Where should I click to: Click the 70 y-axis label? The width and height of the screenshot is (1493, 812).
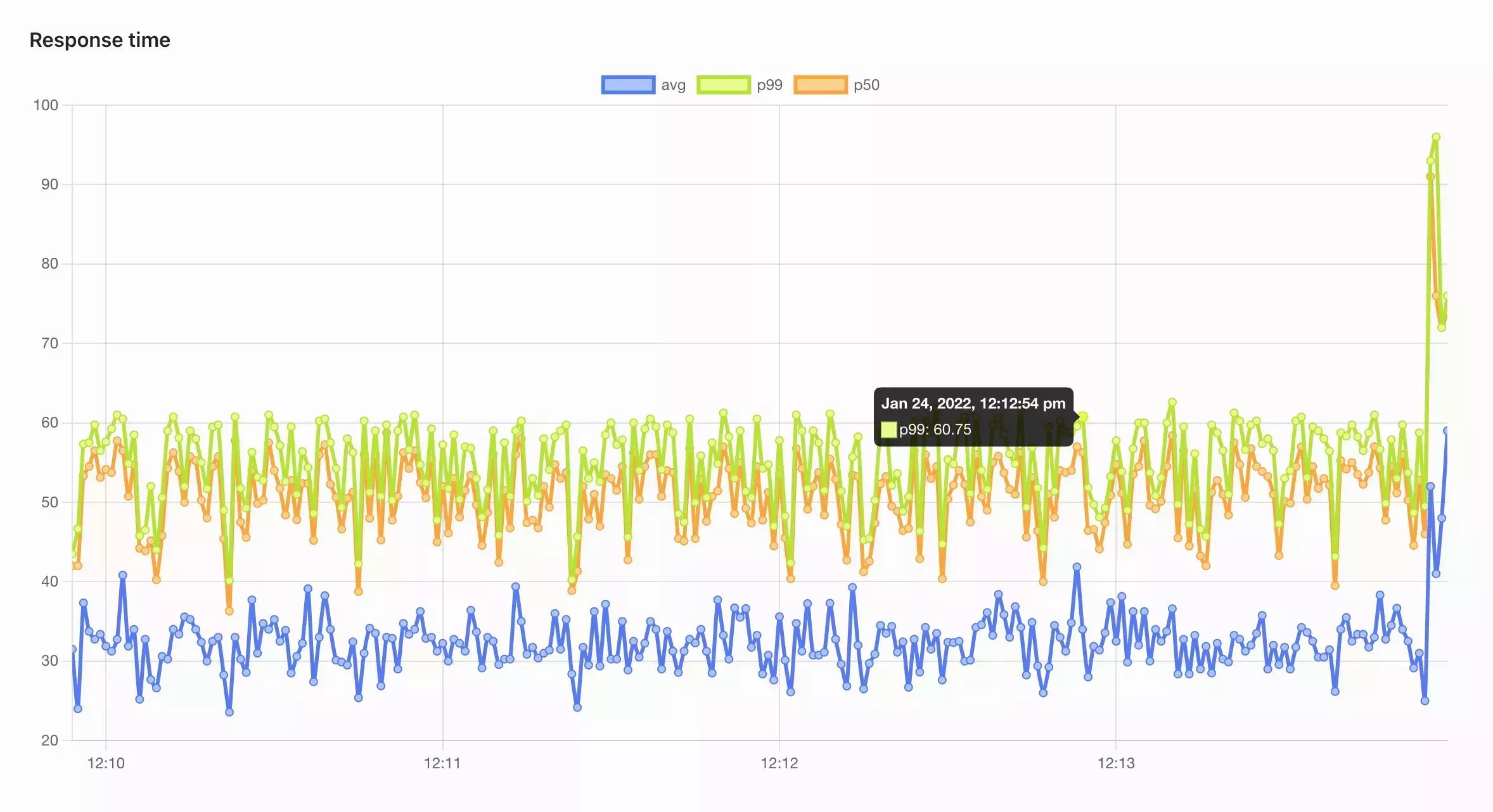(x=49, y=343)
